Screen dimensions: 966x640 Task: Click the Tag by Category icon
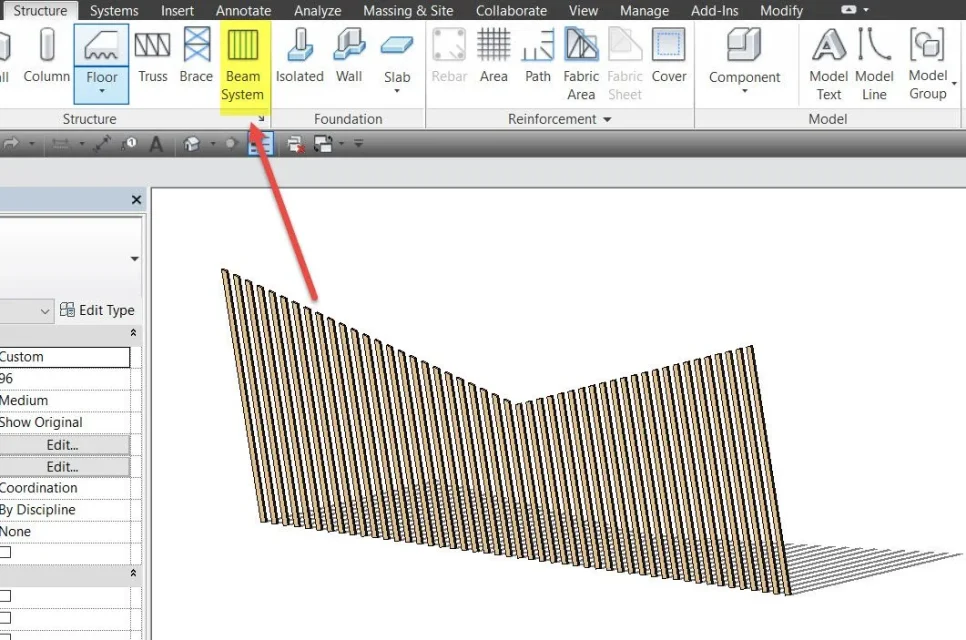(129, 144)
